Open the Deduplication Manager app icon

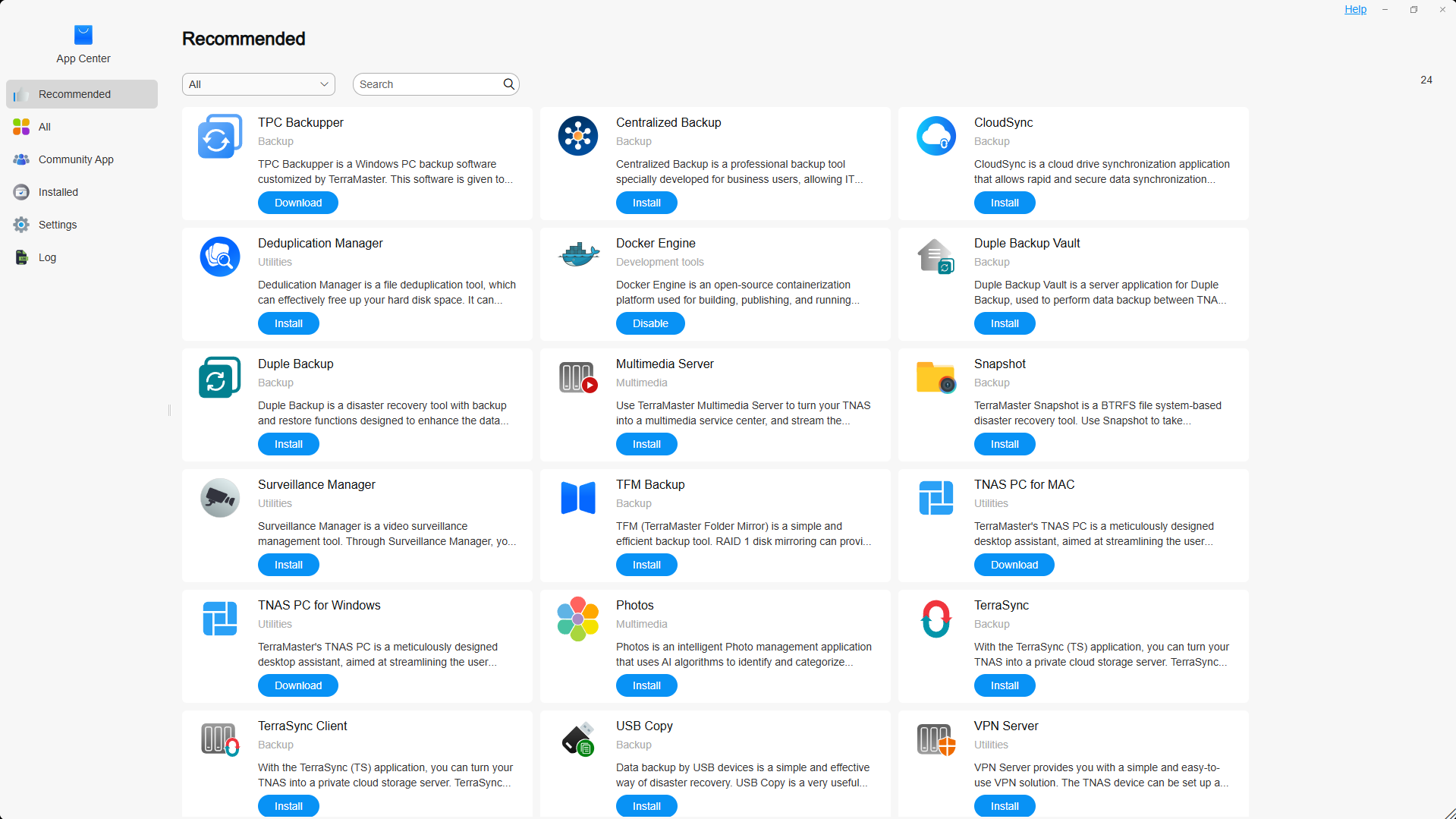click(x=220, y=257)
